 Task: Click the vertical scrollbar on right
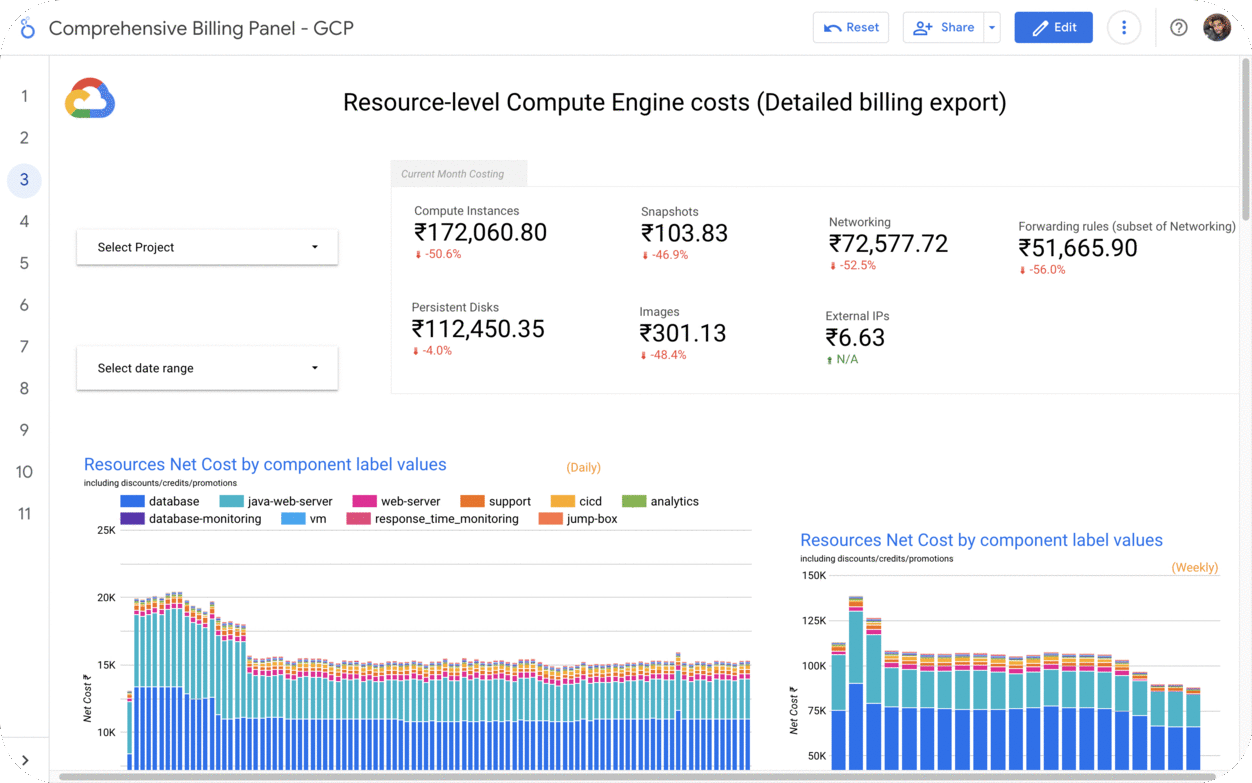pyautogui.click(x=1245, y=140)
